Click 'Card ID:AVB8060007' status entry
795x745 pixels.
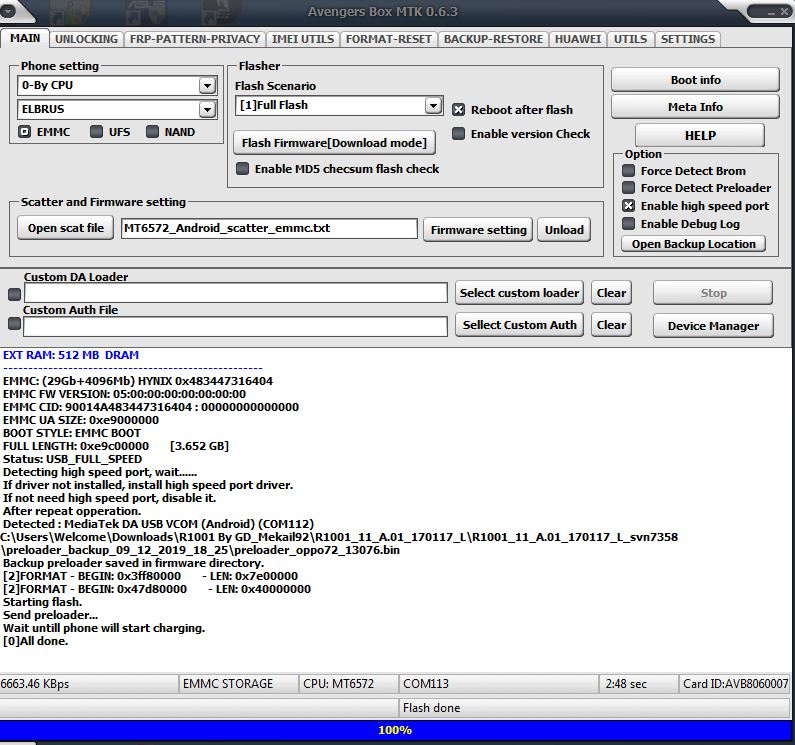pyautogui.click(x=736, y=684)
